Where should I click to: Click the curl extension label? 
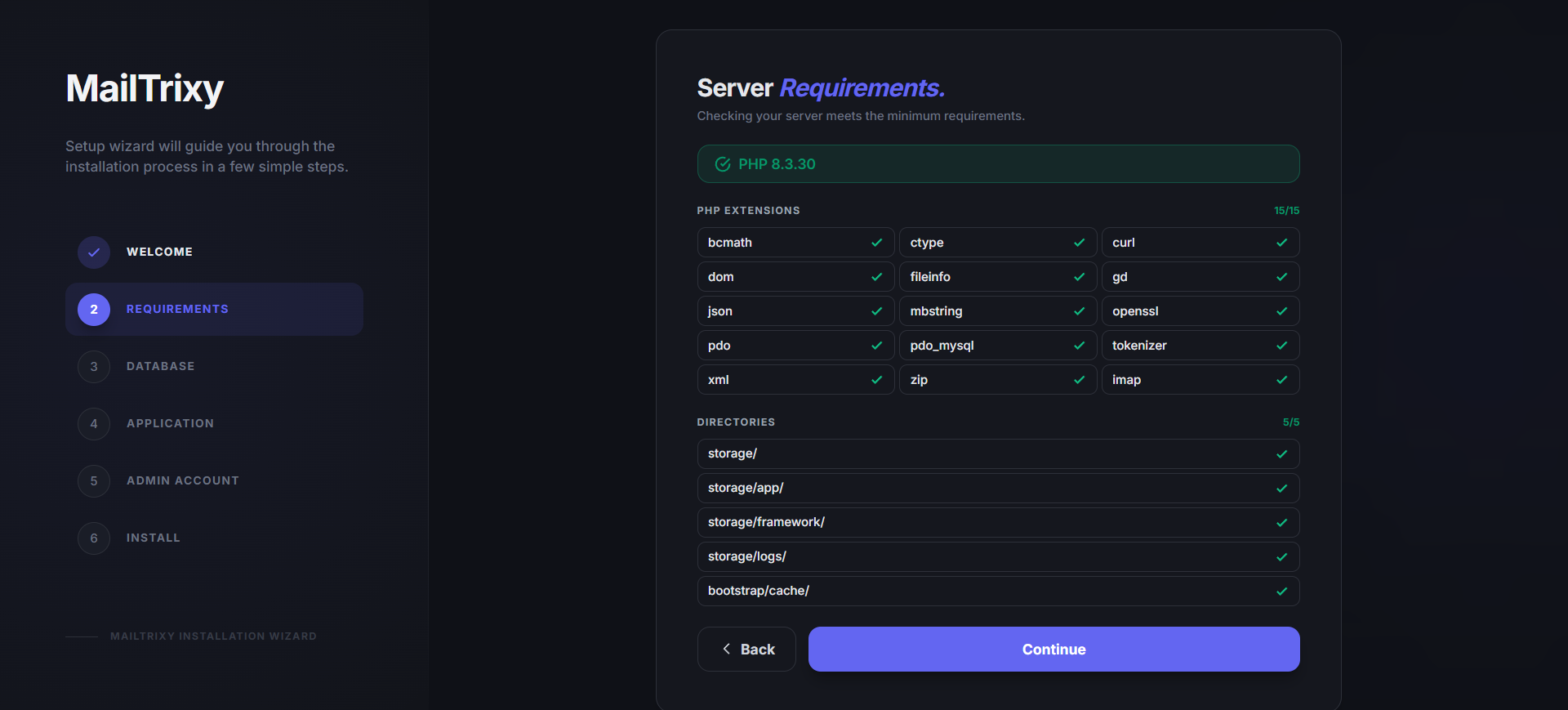tap(1124, 243)
